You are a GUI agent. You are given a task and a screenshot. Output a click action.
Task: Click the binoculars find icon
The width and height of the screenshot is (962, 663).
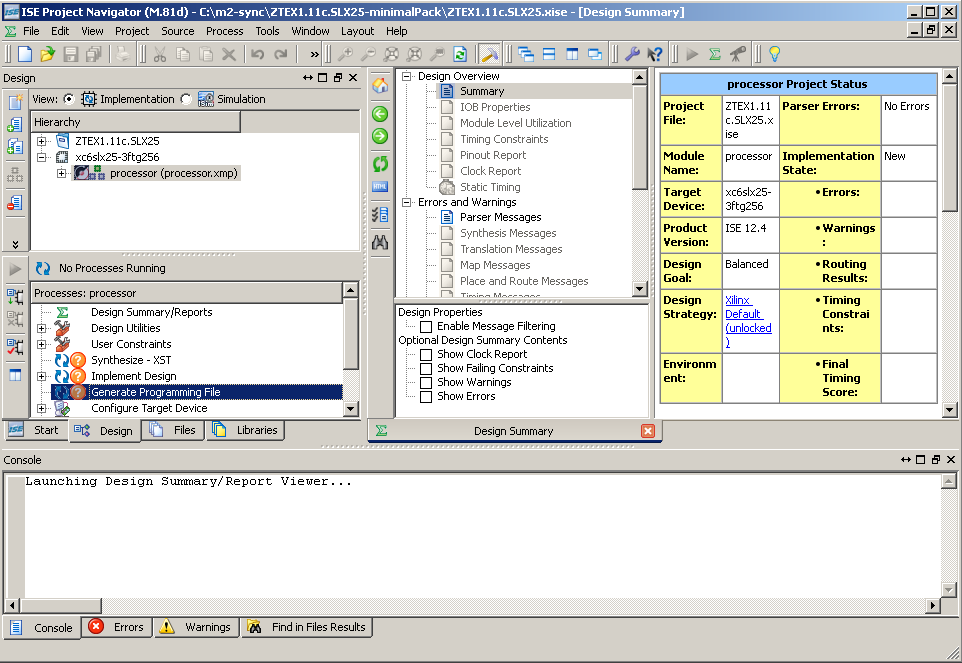click(x=380, y=242)
